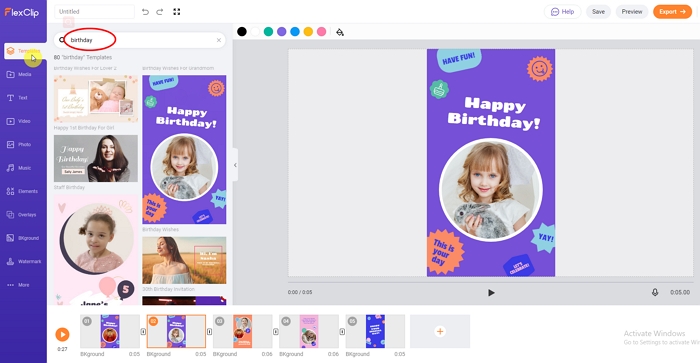
Task: Select the teal green color swatch
Action: pos(268,32)
